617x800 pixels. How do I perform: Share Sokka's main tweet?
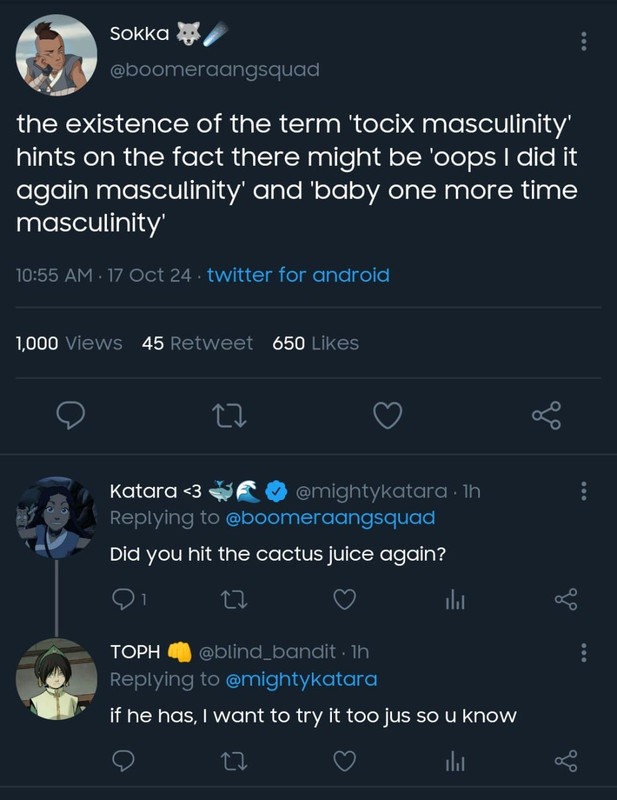point(546,413)
